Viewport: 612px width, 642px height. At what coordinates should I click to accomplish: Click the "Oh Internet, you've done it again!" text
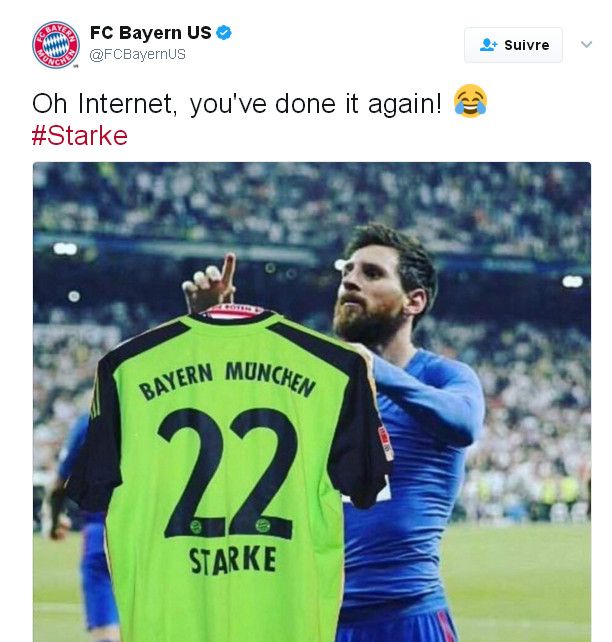(x=237, y=104)
